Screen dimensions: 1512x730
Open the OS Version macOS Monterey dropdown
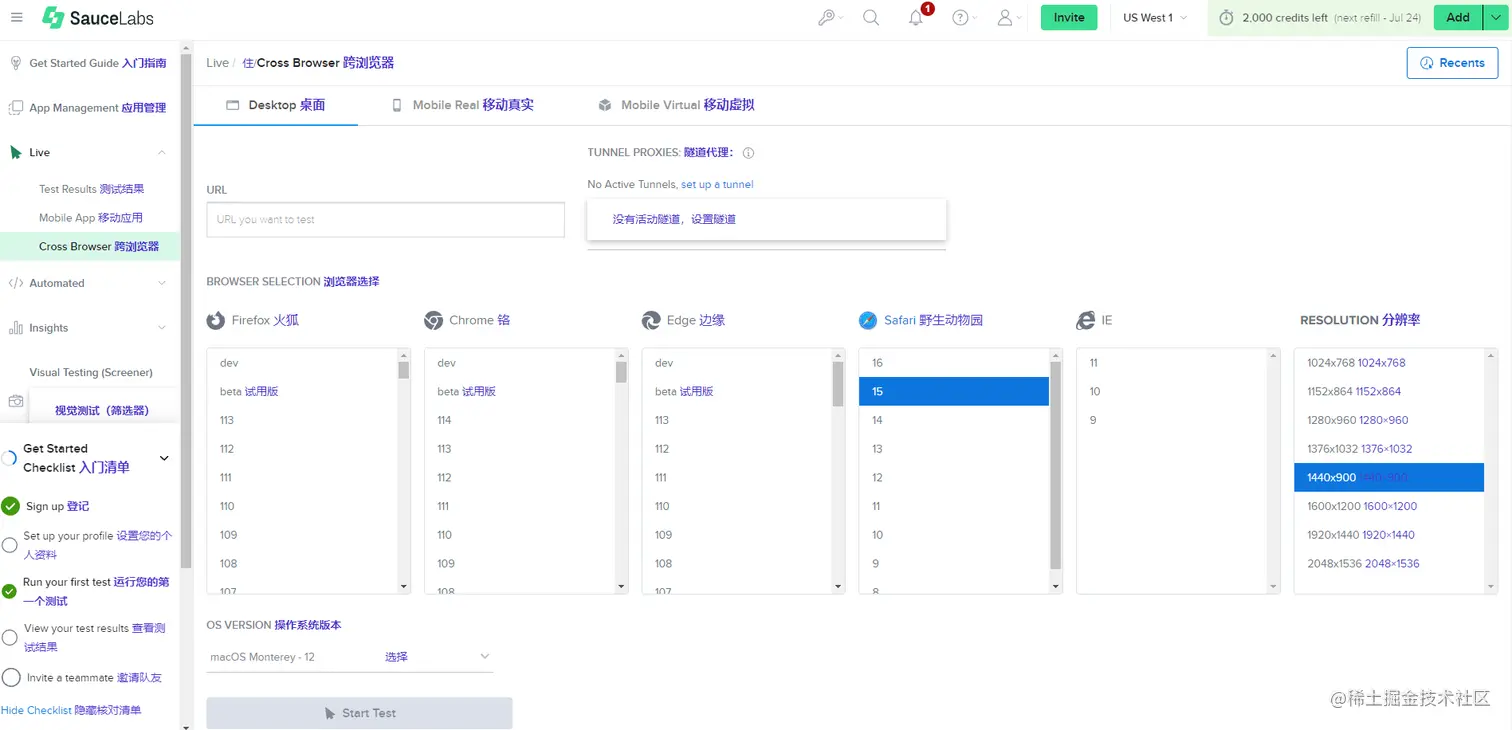point(350,657)
